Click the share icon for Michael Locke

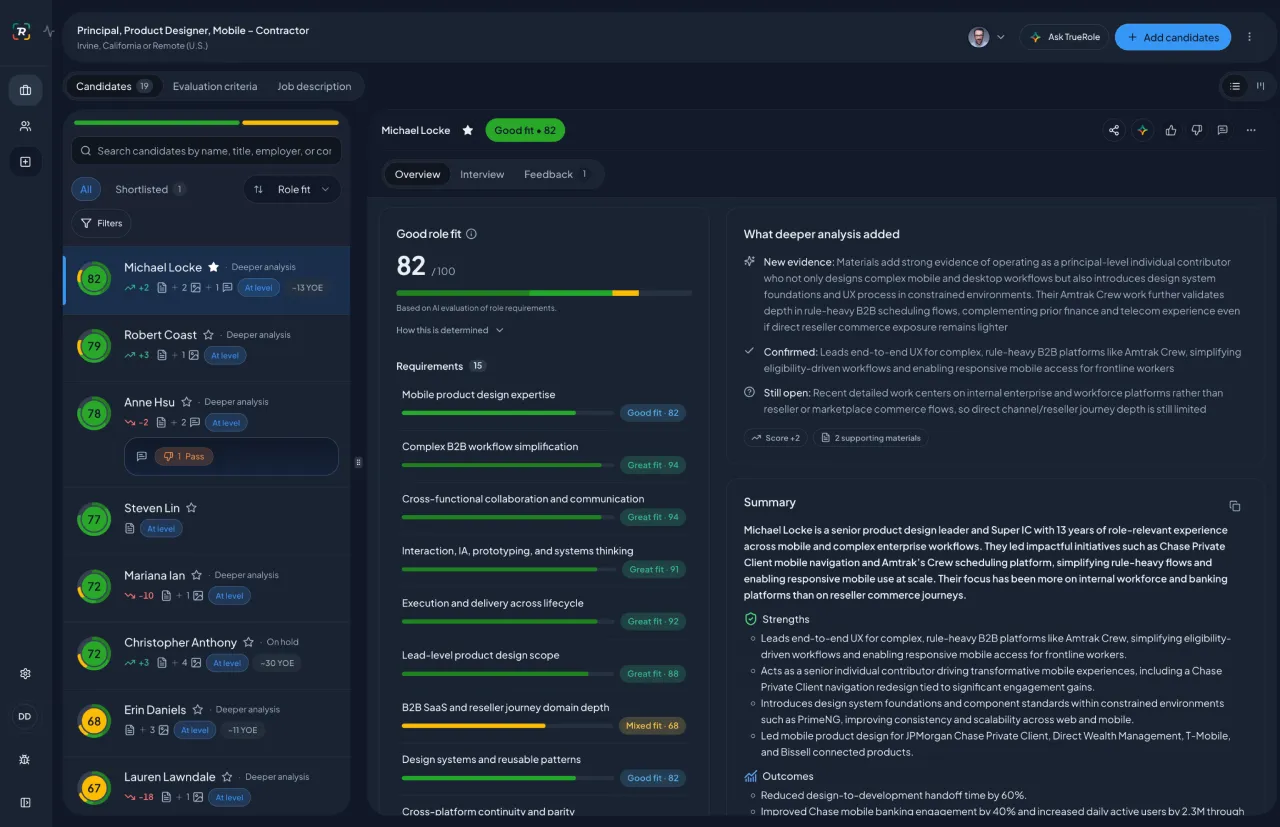[x=1114, y=130]
